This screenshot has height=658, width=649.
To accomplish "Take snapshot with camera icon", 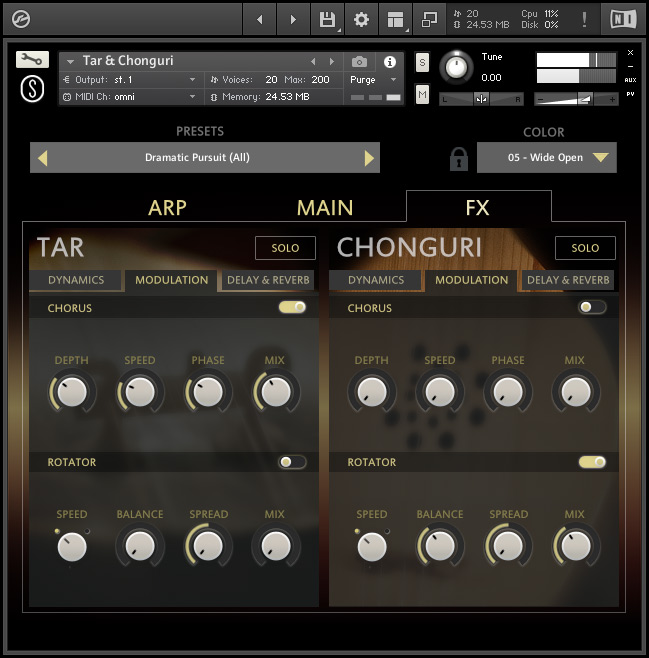I will click(359, 62).
